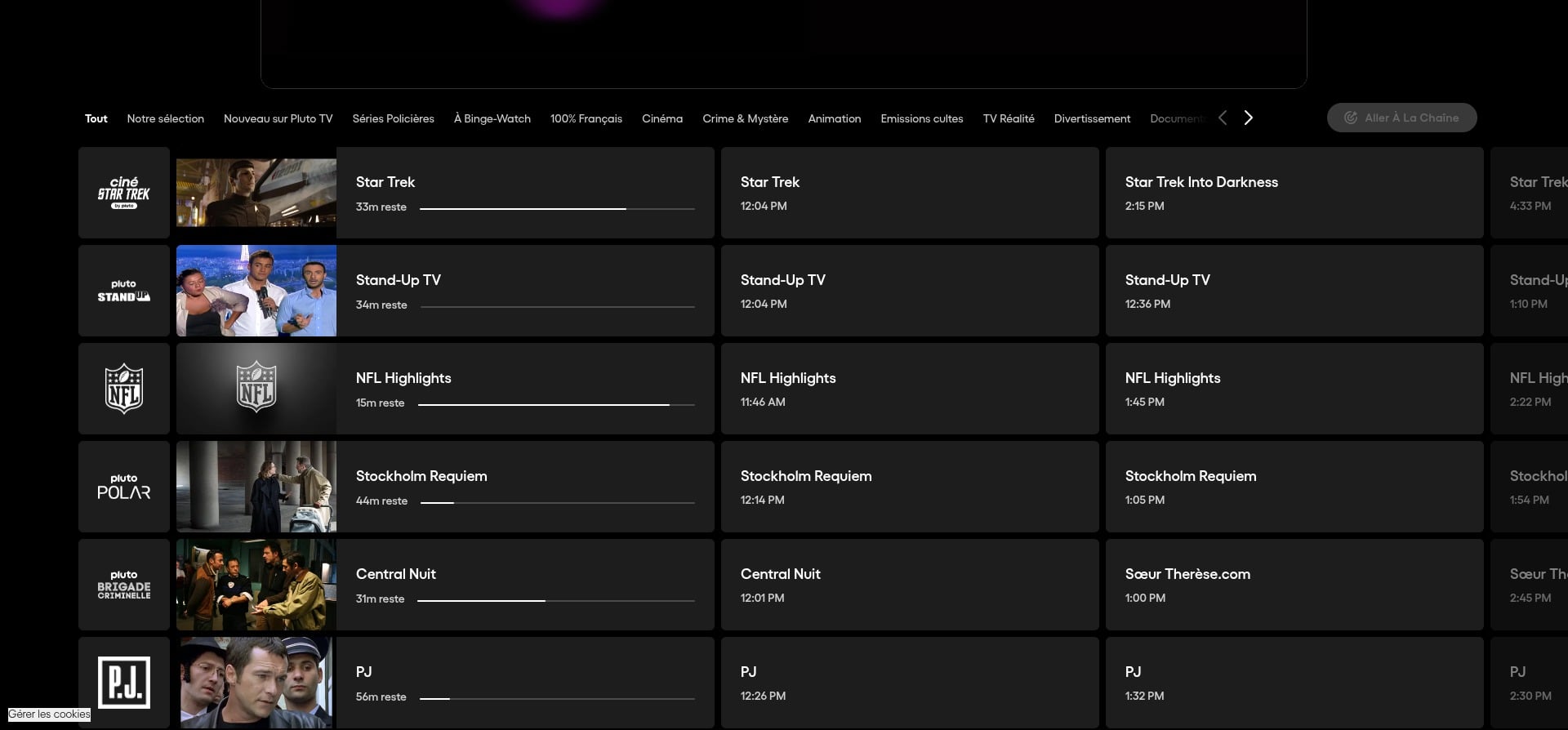Open Central Nuit program at 12:01 PM
The image size is (1568, 730).
[x=910, y=585]
